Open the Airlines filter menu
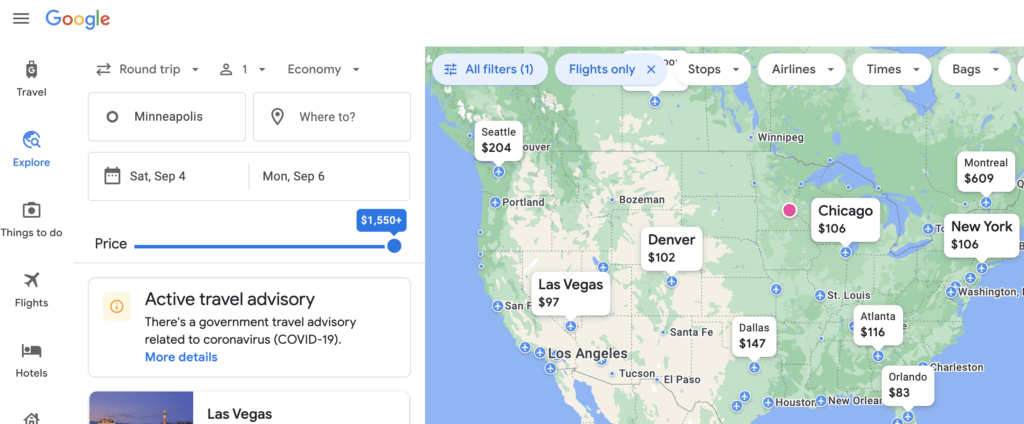Viewport: 1024px width, 424px height. (803, 69)
